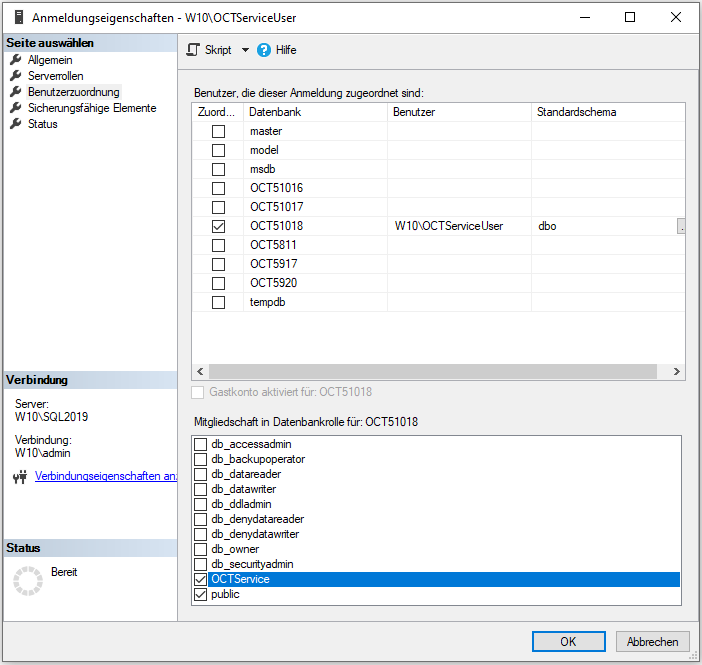Click the wrench icon beside Allgemein
The height and width of the screenshot is (665, 702).
(x=16, y=60)
